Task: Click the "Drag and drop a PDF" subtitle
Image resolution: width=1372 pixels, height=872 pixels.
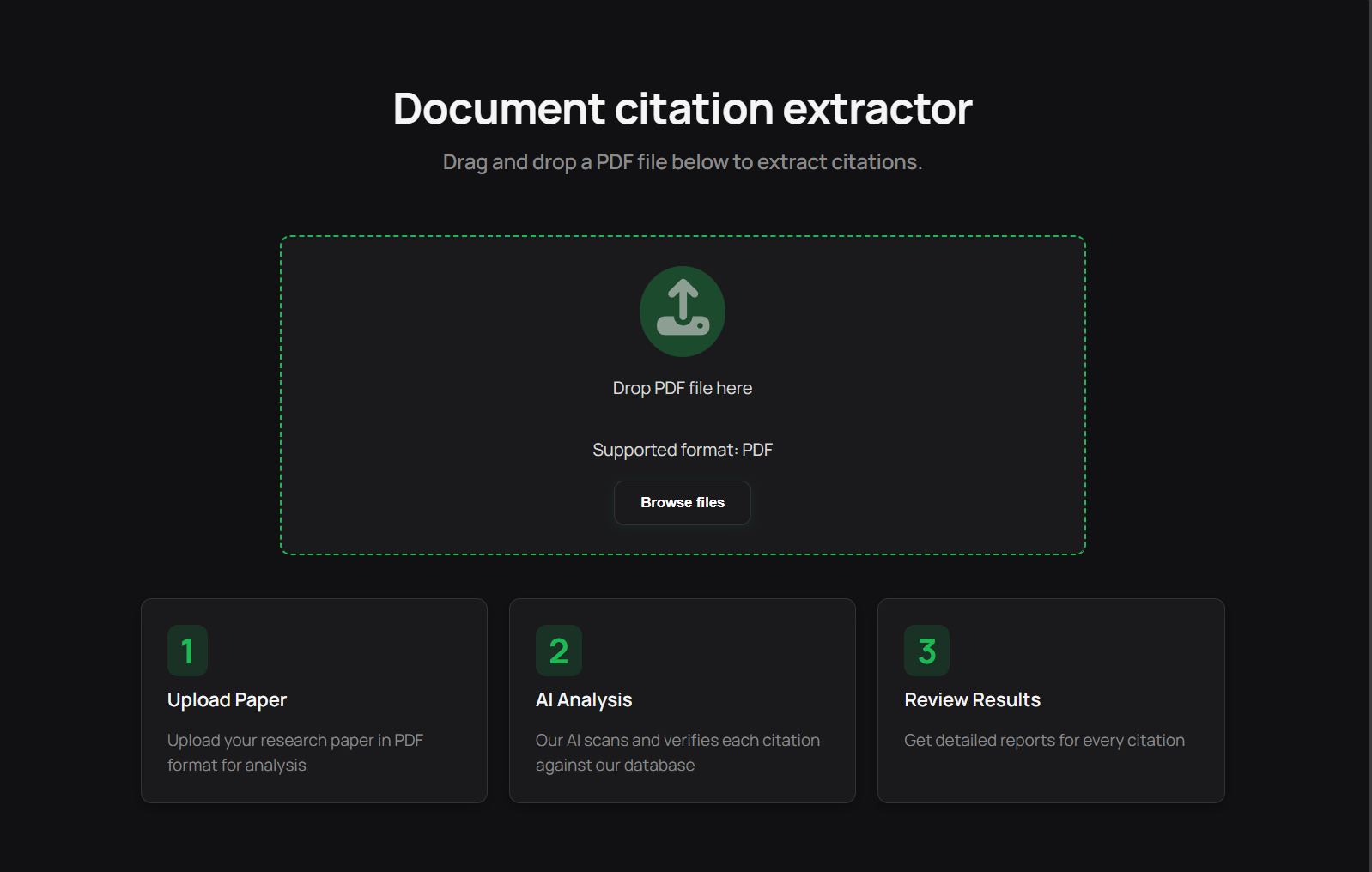Action: click(x=683, y=162)
